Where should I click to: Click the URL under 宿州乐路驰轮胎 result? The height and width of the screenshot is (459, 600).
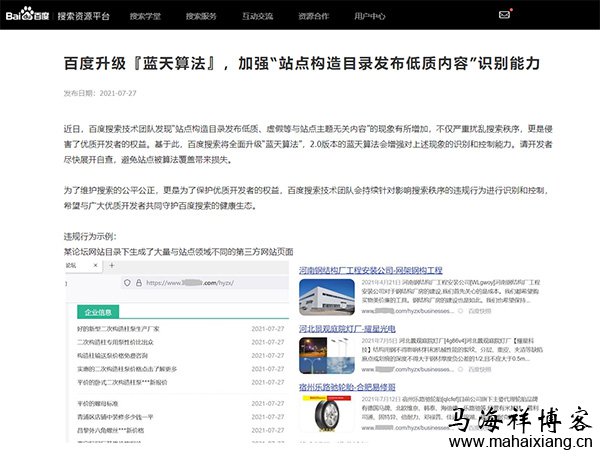[x=406, y=428]
